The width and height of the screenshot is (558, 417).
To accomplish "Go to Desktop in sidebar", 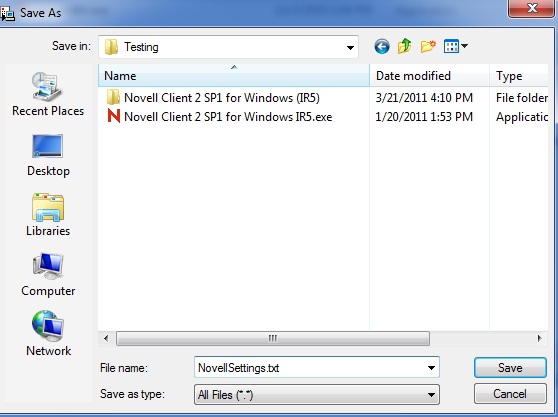I will click(48, 155).
